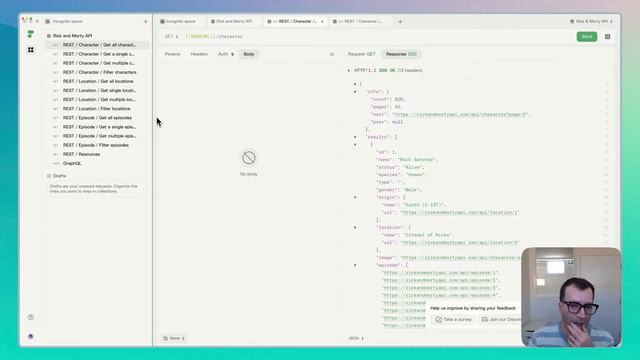Open the origin location/1 URL link
The image size is (640, 360).
[460, 213]
